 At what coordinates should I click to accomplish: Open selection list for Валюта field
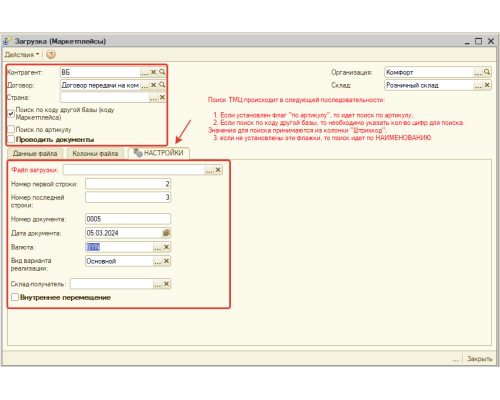pos(158,247)
